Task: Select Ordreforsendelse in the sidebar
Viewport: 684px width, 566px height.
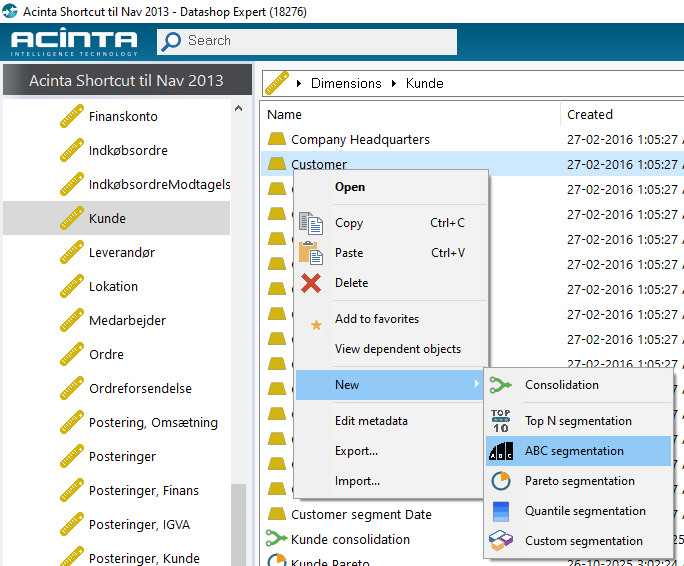Action: pos(140,388)
